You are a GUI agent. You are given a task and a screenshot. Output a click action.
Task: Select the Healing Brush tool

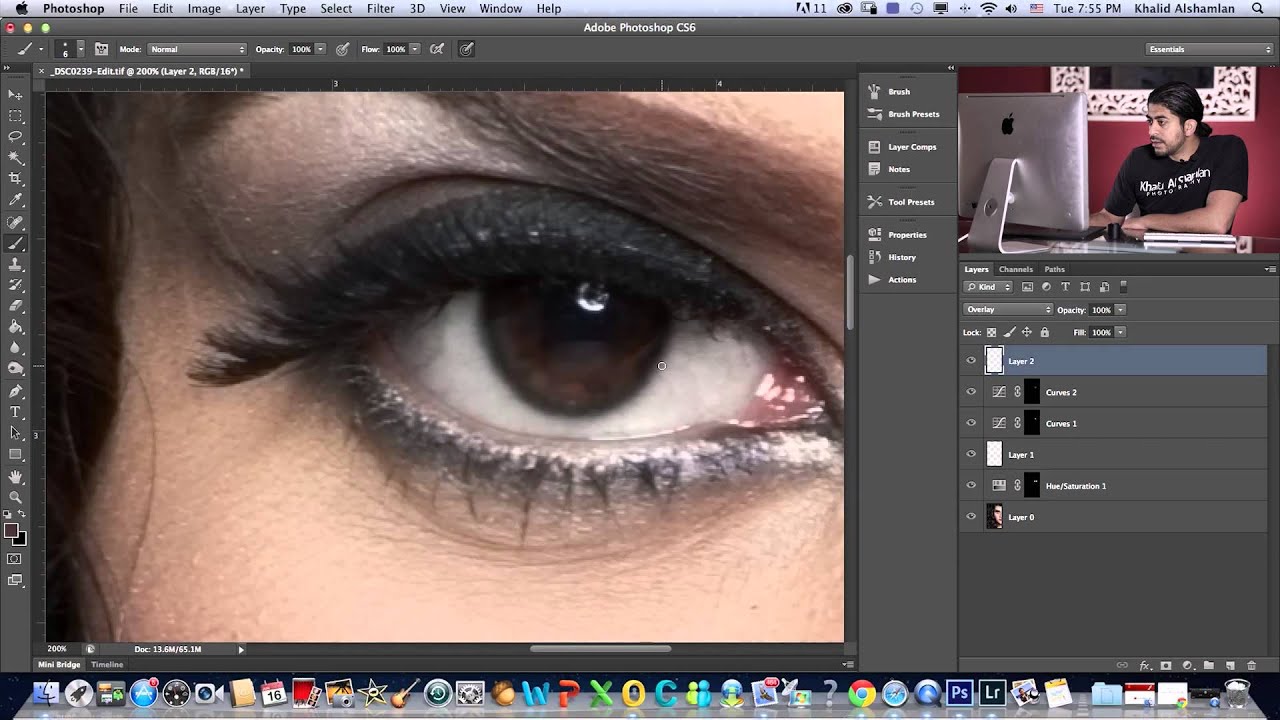coord(15,222)
